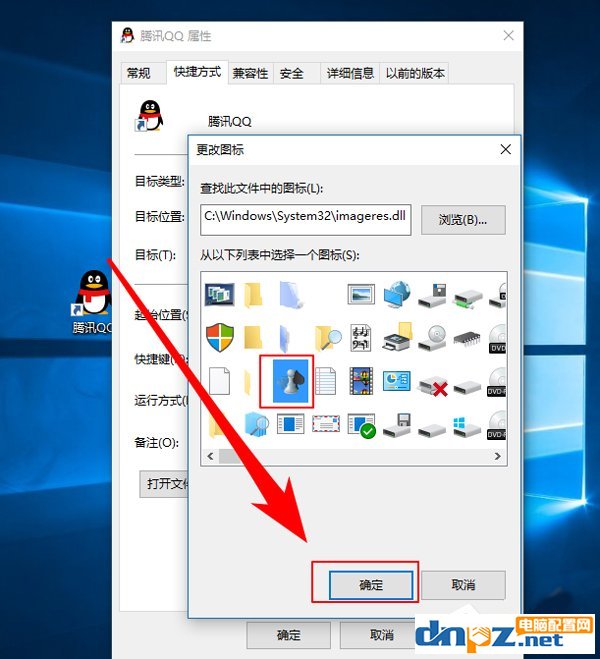
Task: Pick the Windows security shield icon
Action: point(220,337)
